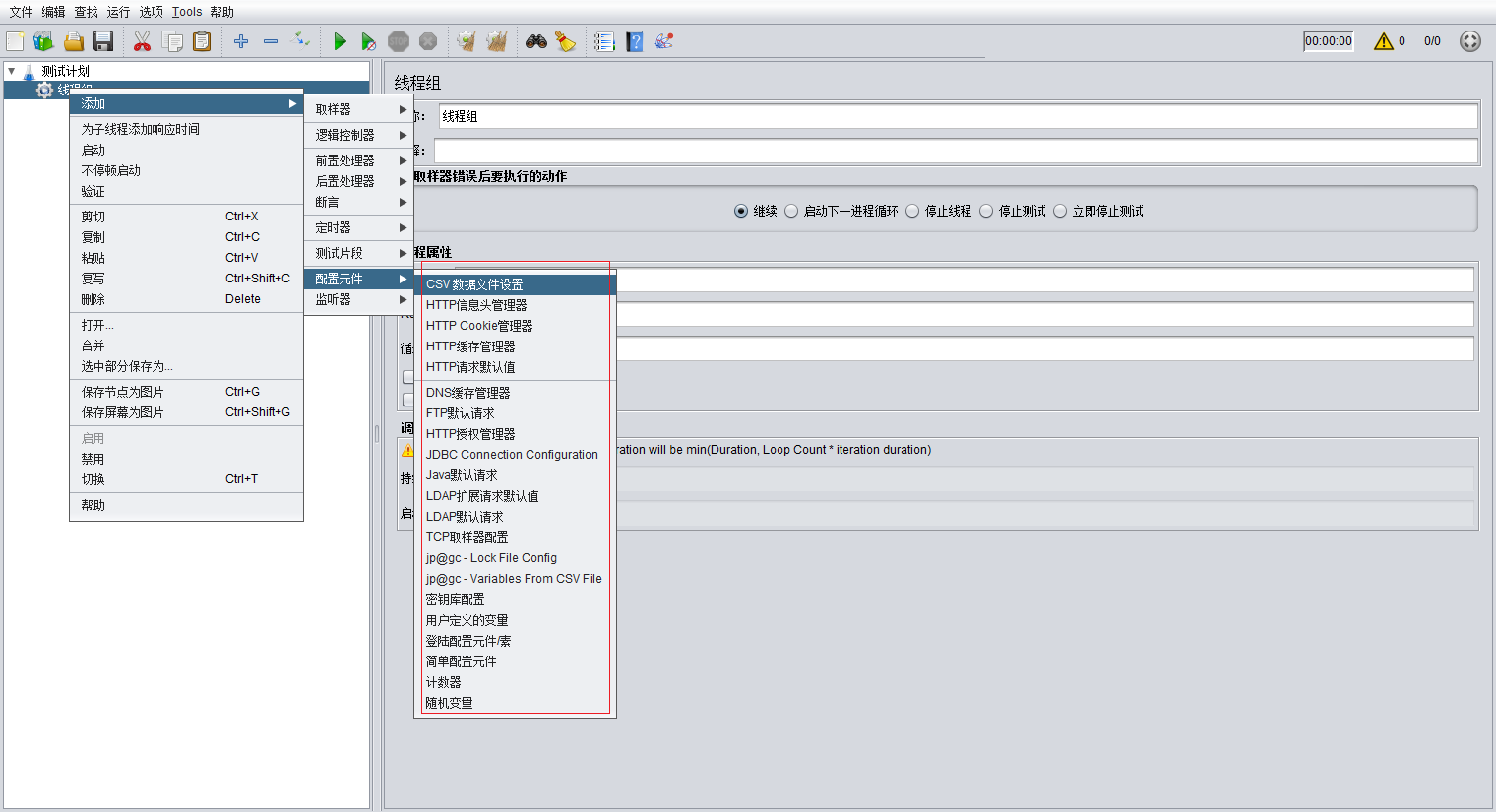
Task: Click the Save floppy disk icon
Action: click(103, 41)
